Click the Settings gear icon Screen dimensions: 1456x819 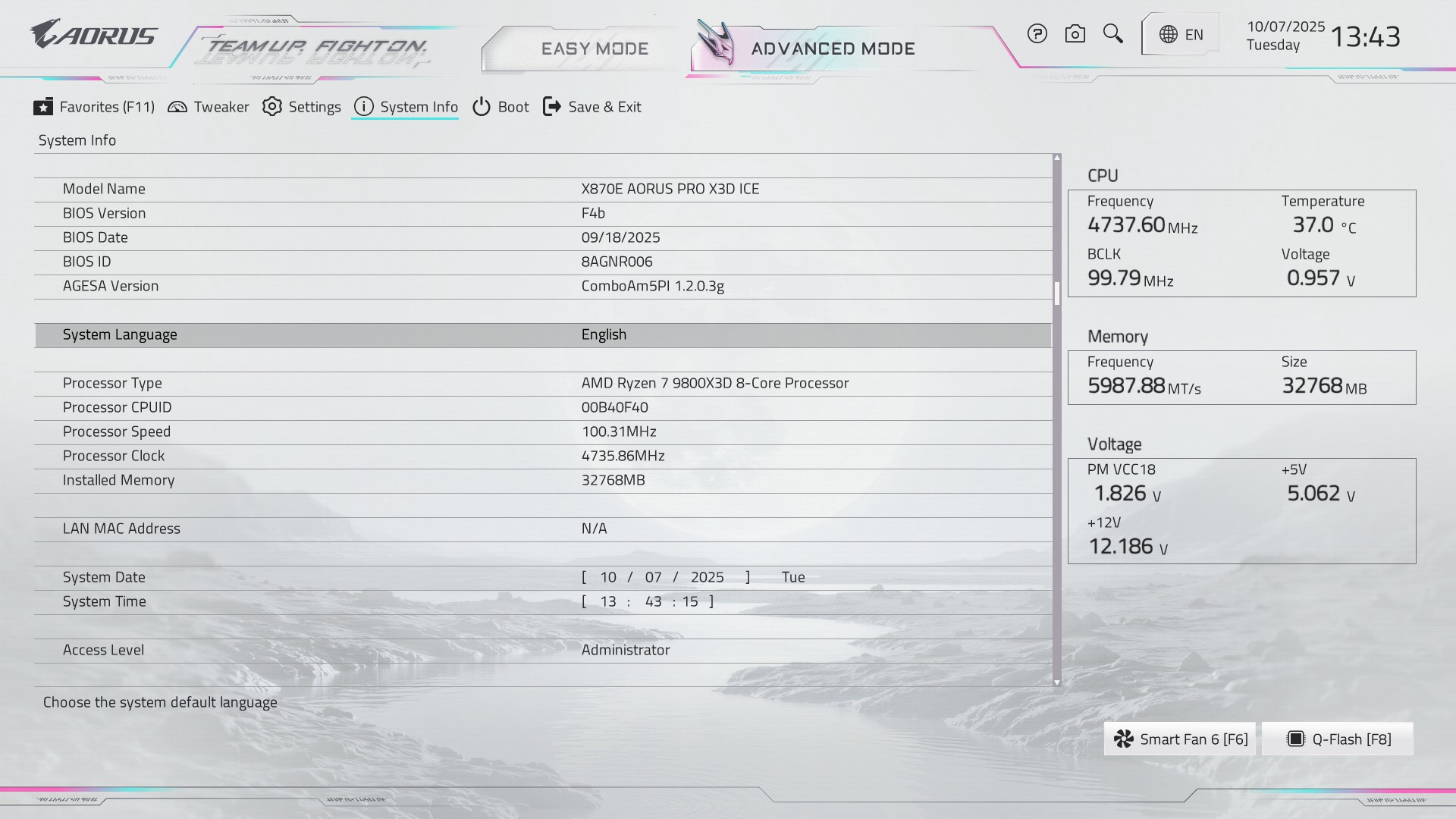click(x=272, y=107)
